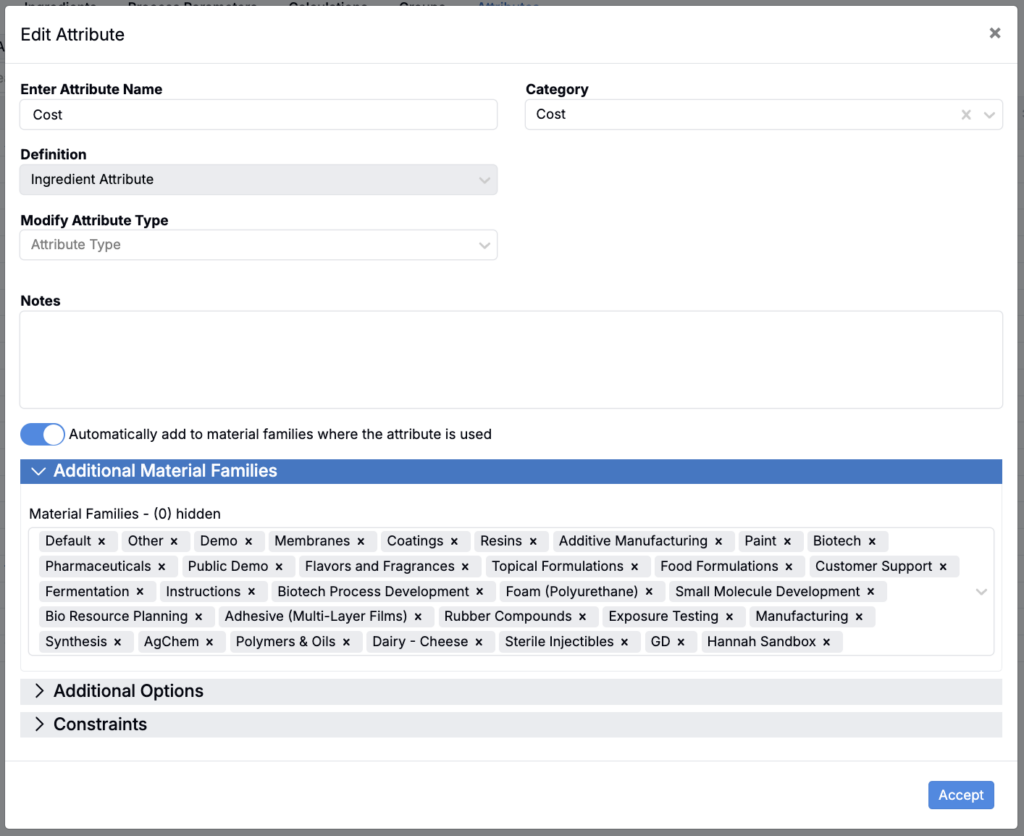
Task: Remove the Dairy - Cheese tag
Action: (x=479, y=642)
